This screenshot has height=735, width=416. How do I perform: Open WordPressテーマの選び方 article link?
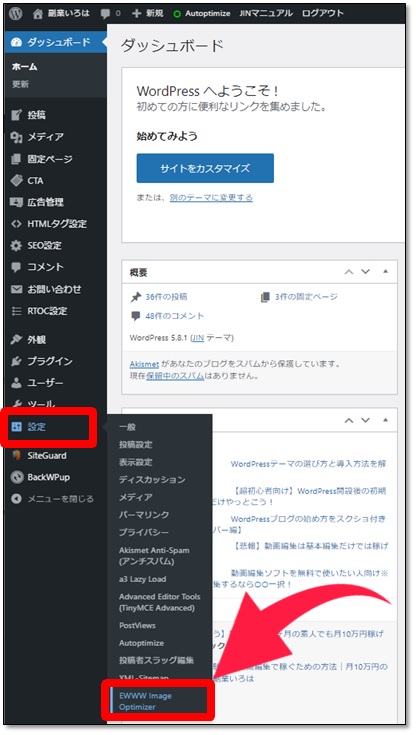click(x=308, y=464)
